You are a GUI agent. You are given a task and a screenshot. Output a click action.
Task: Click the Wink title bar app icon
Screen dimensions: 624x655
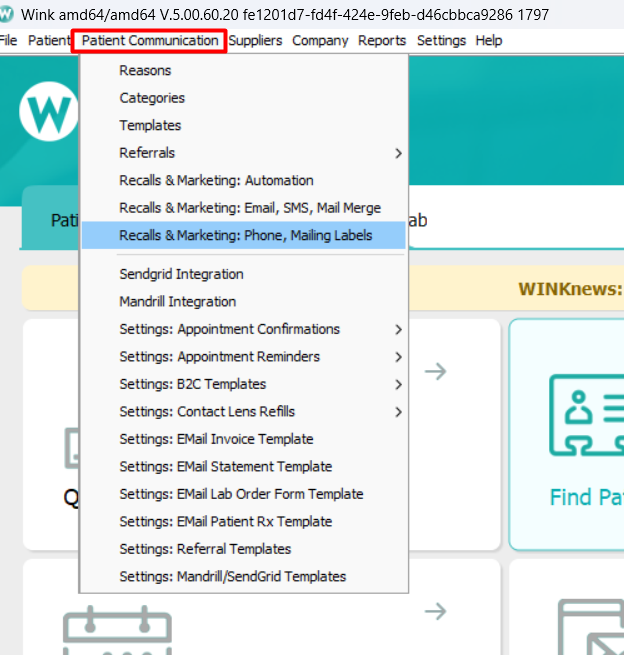click(6, 15)
